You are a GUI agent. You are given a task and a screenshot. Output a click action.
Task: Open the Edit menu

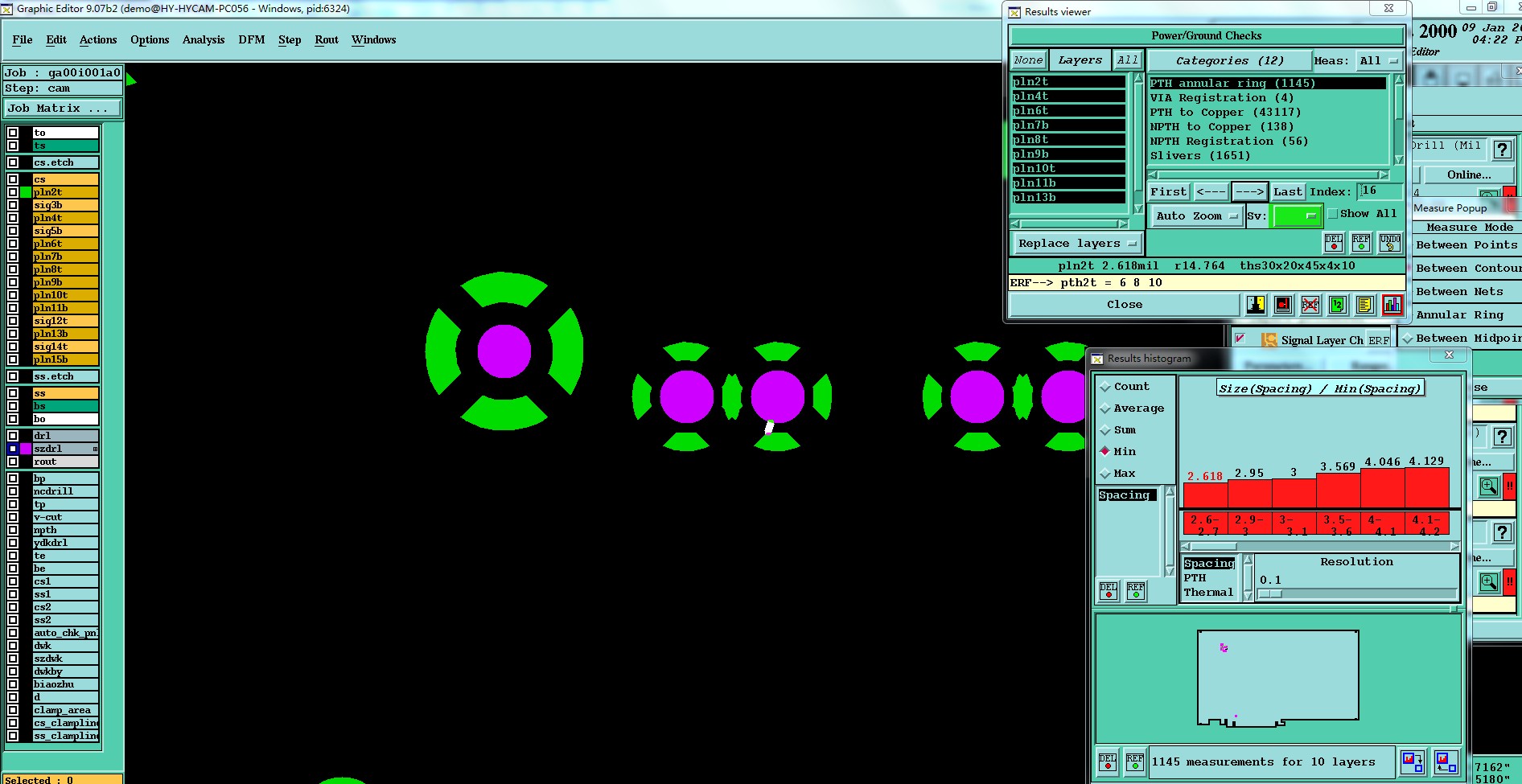pyautogui.click(x=56, y=39)
